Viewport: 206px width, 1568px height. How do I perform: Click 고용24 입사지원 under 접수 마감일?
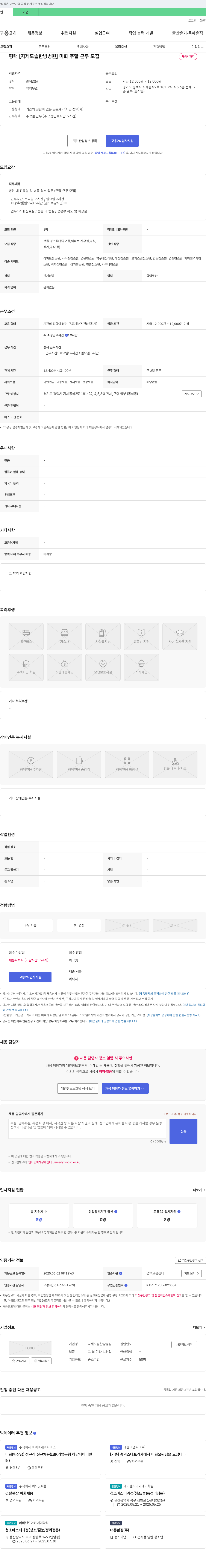[x=30, y=977]
